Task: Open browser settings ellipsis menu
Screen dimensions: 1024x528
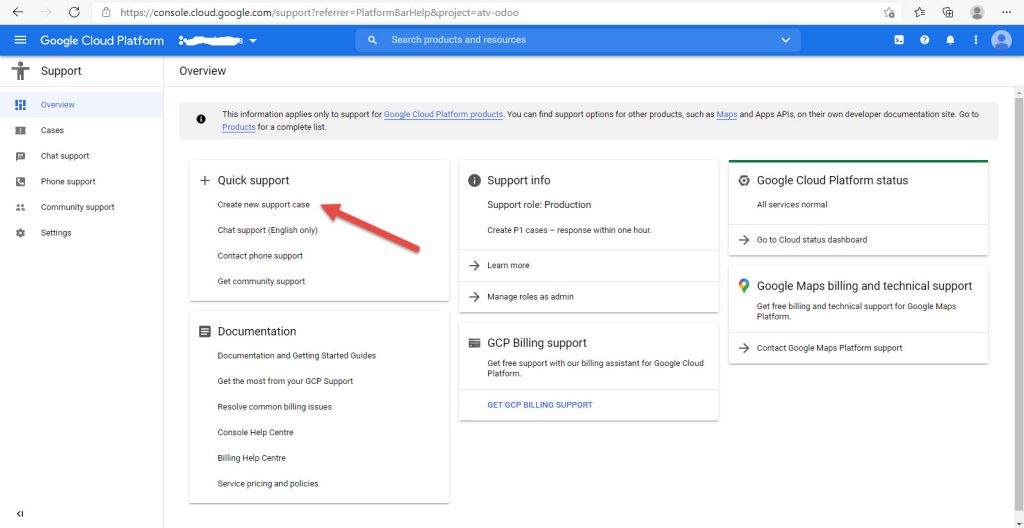Action: (x=1006, y=12)
